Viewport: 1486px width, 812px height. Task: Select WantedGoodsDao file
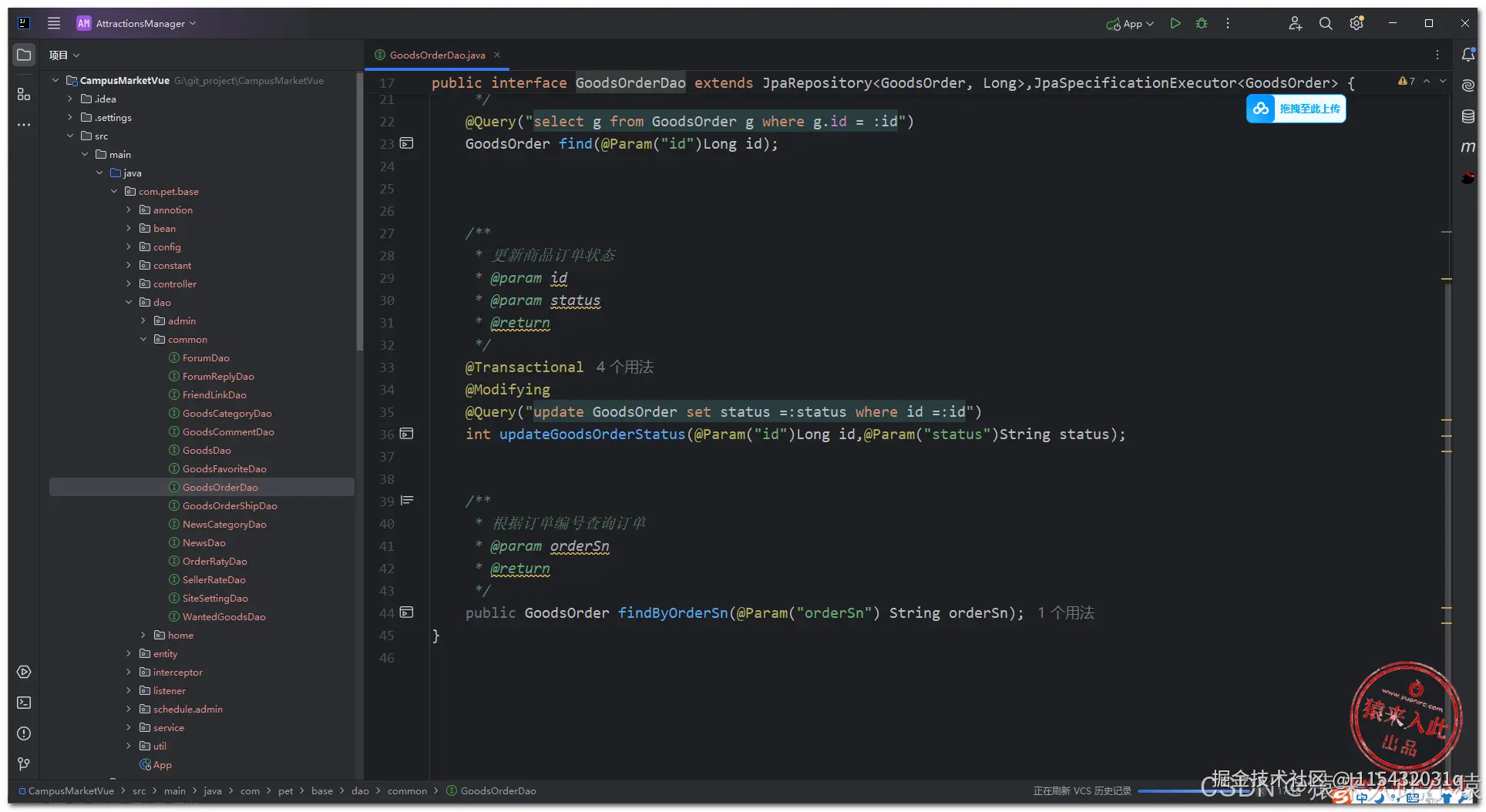[x=224, y=616]
